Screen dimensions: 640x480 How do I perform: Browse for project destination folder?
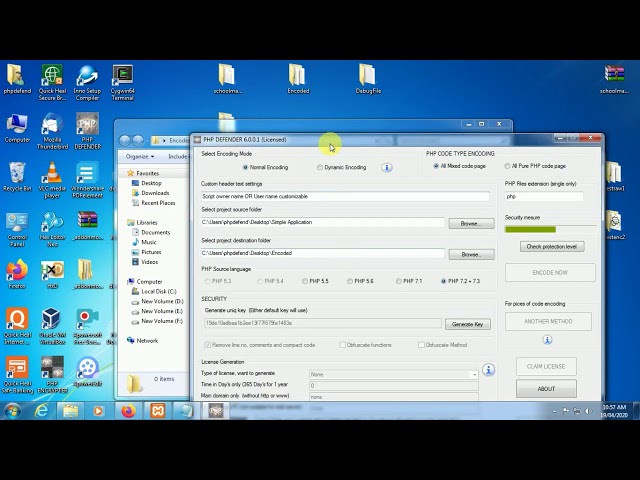click(471, 254)
